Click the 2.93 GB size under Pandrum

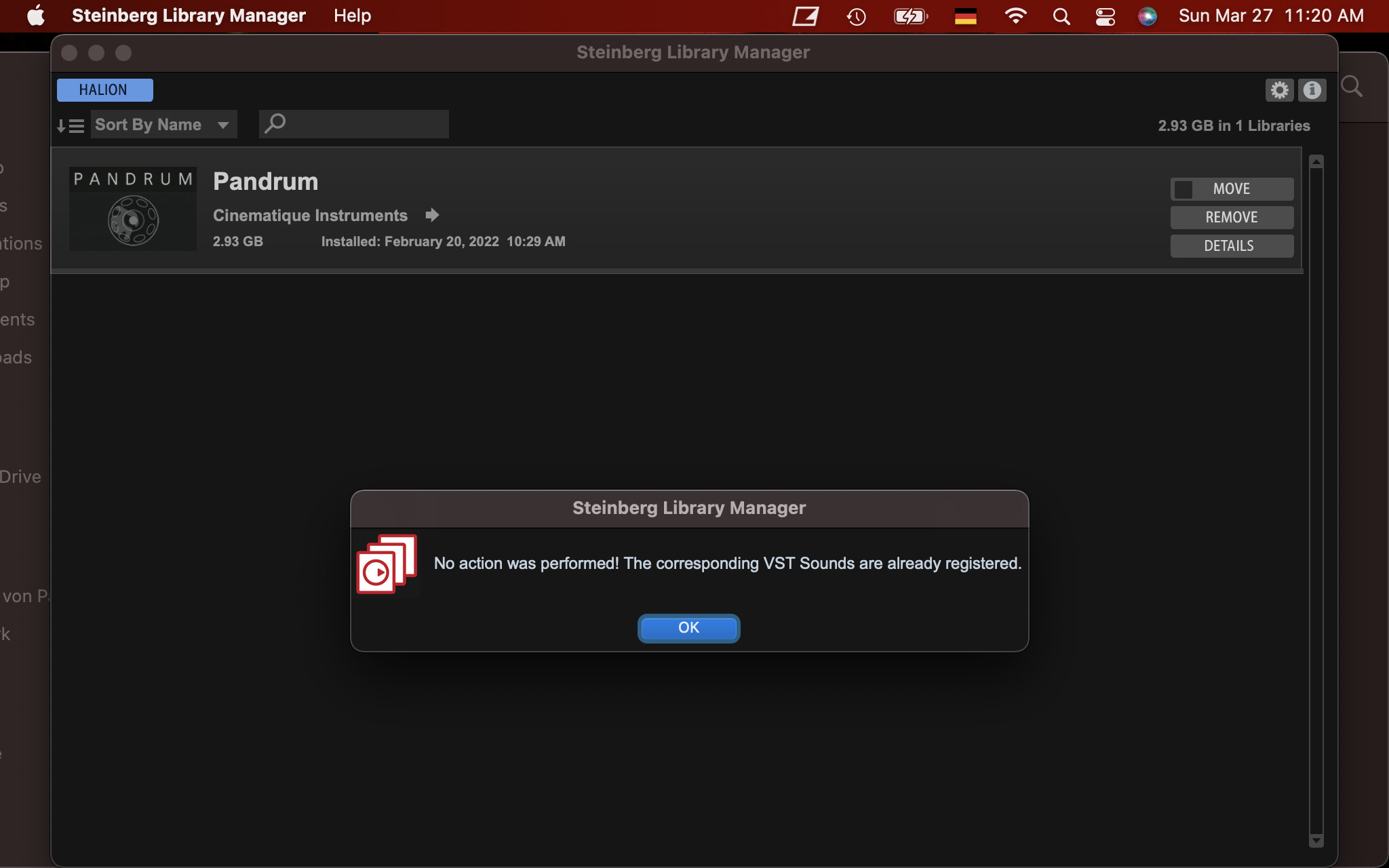pyautogui.click(x=238, y=241)
